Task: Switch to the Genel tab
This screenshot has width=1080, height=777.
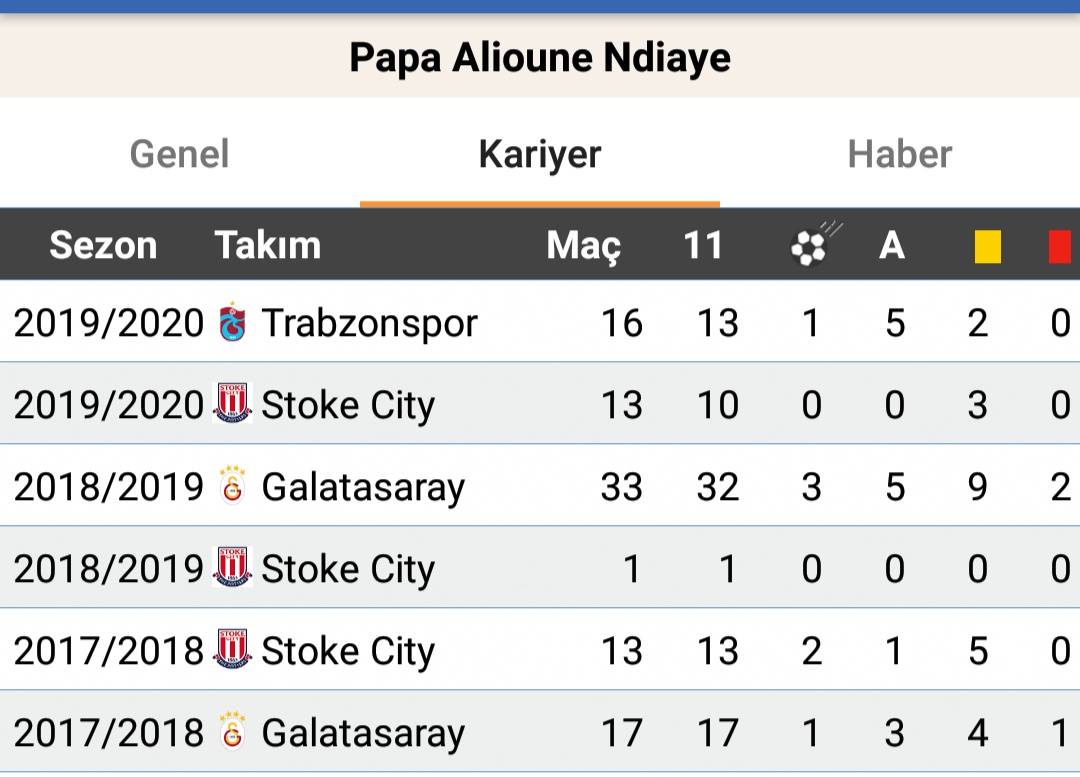Action: [x=180, y=154]
